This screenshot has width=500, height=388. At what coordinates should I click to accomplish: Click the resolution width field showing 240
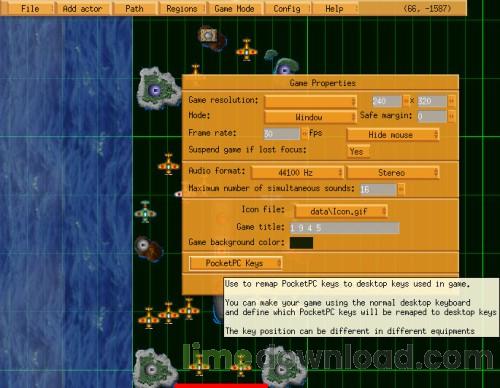(387, 101)
